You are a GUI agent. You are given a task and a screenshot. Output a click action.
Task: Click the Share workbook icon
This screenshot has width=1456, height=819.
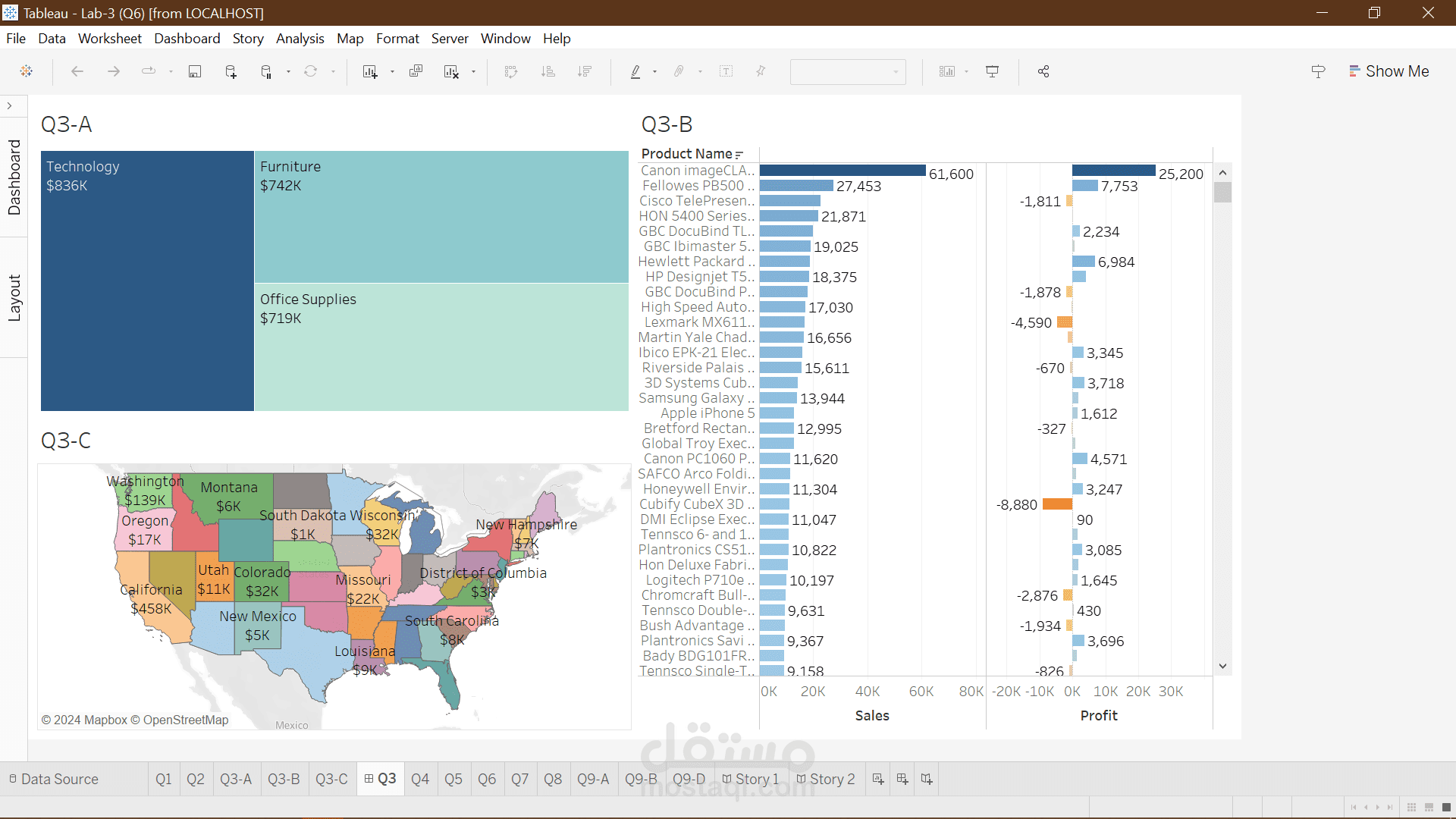[1043, 71]
